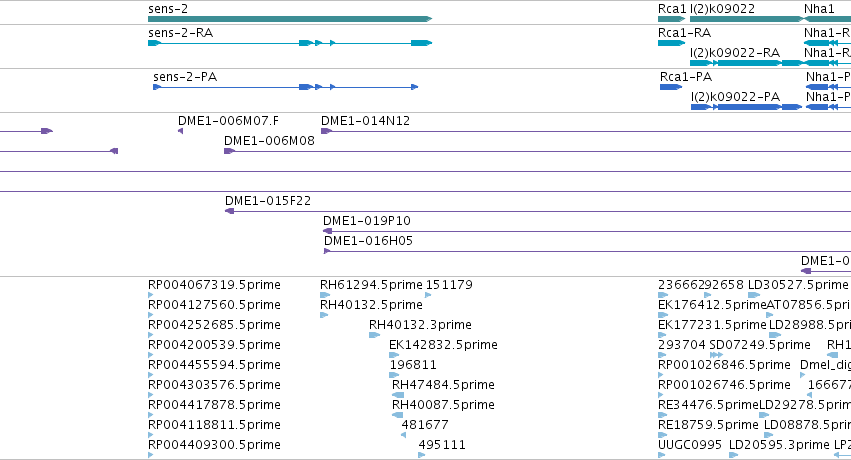Select the DME1-016H05 clone marker

click(x=327, y=251)
